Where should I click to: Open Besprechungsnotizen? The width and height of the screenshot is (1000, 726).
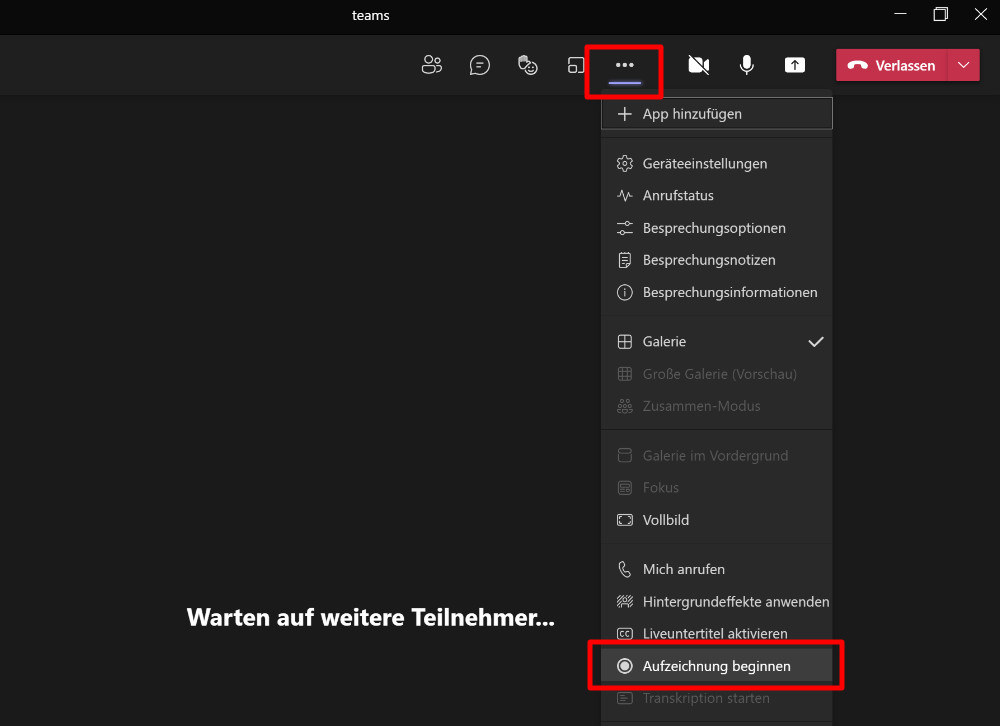[x=717, y=260]
